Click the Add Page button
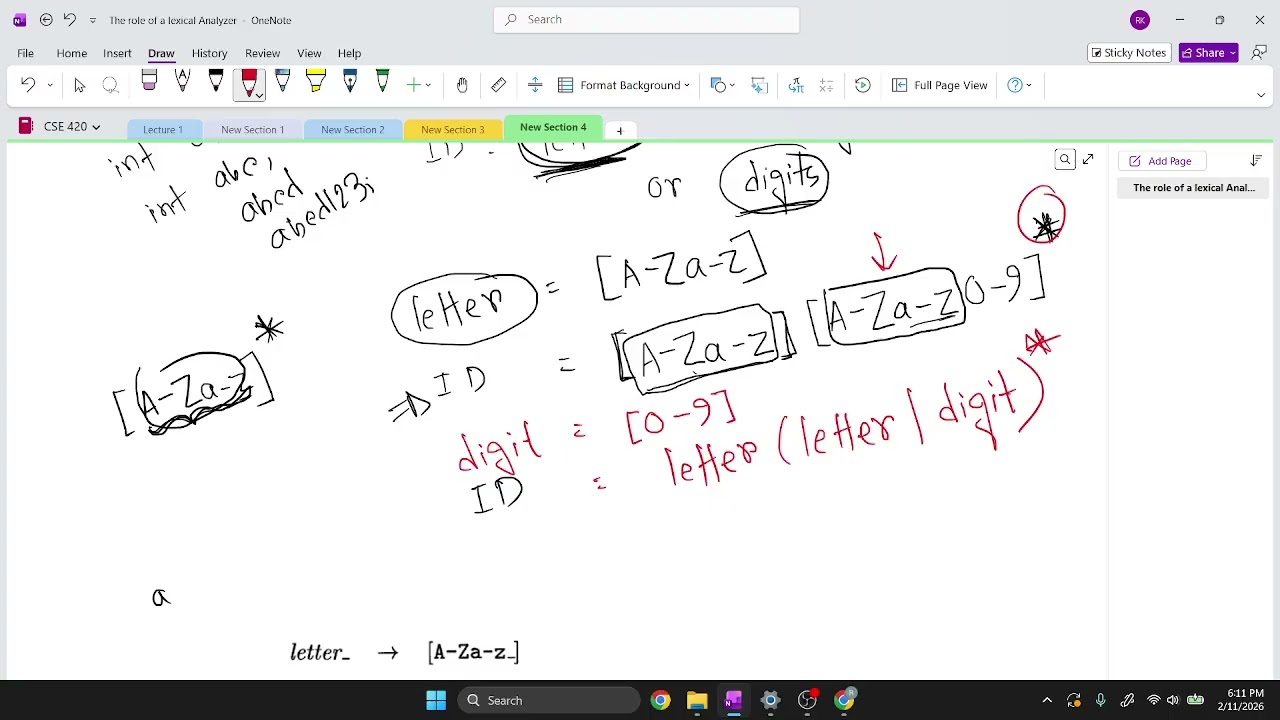1280x720 pixels. (1160, 161)
